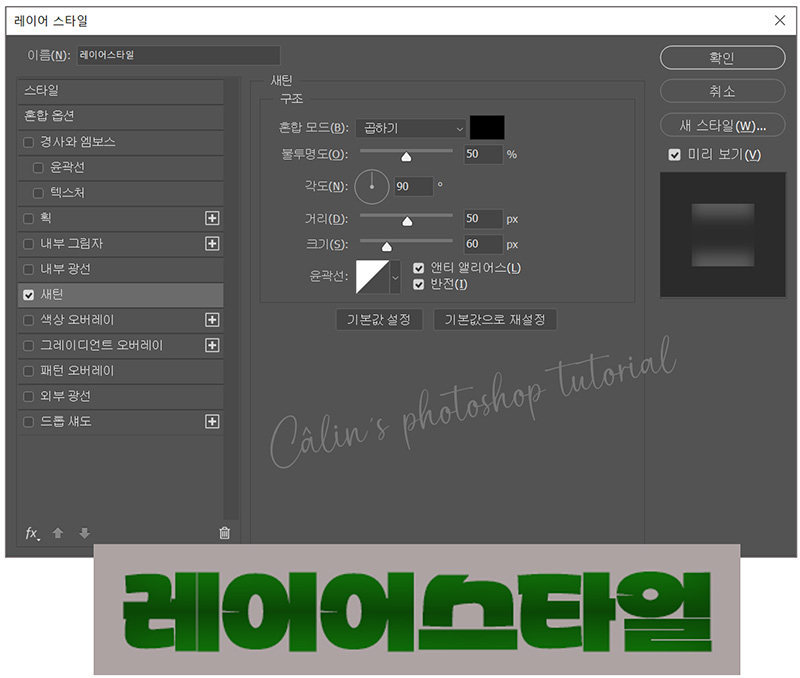Click the 크기 value field showing 60

tap(483, 244)
